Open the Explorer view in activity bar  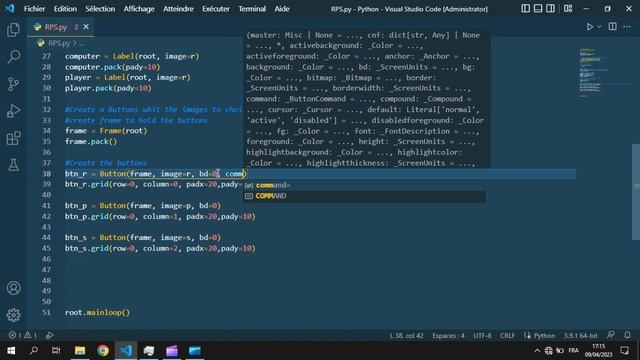coord(13,30)
